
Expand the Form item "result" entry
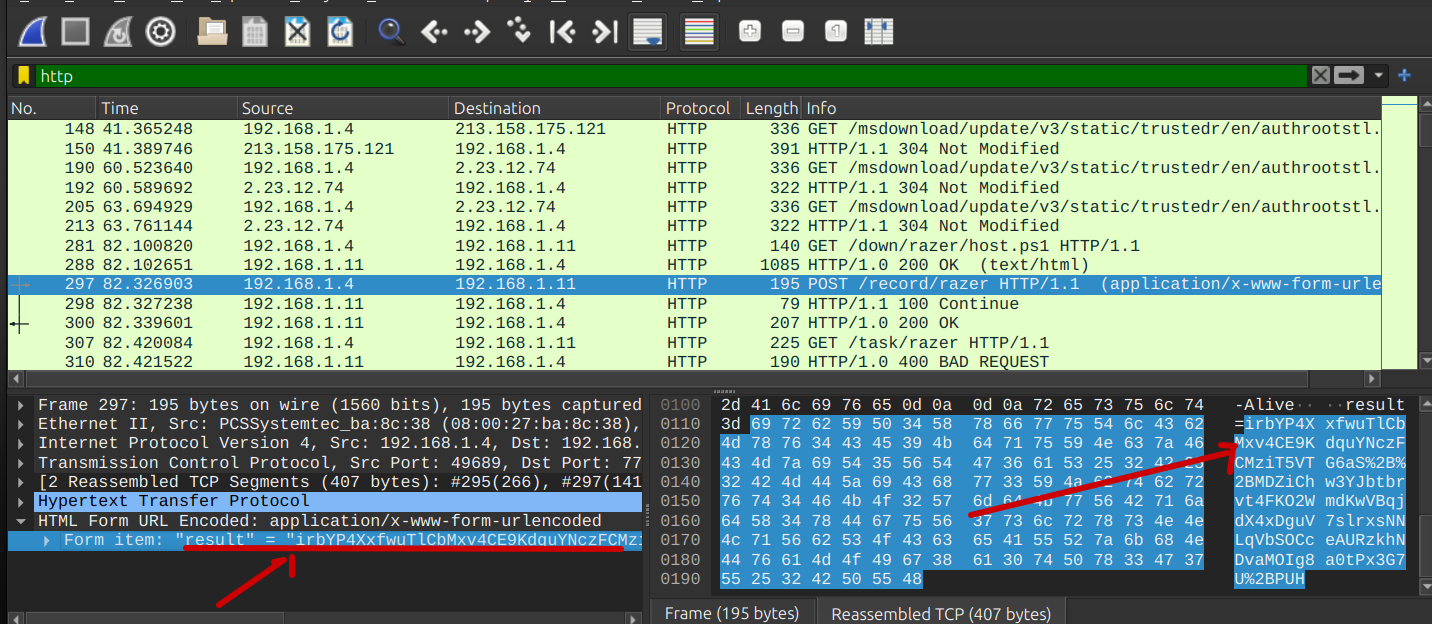tap(48, 540)
